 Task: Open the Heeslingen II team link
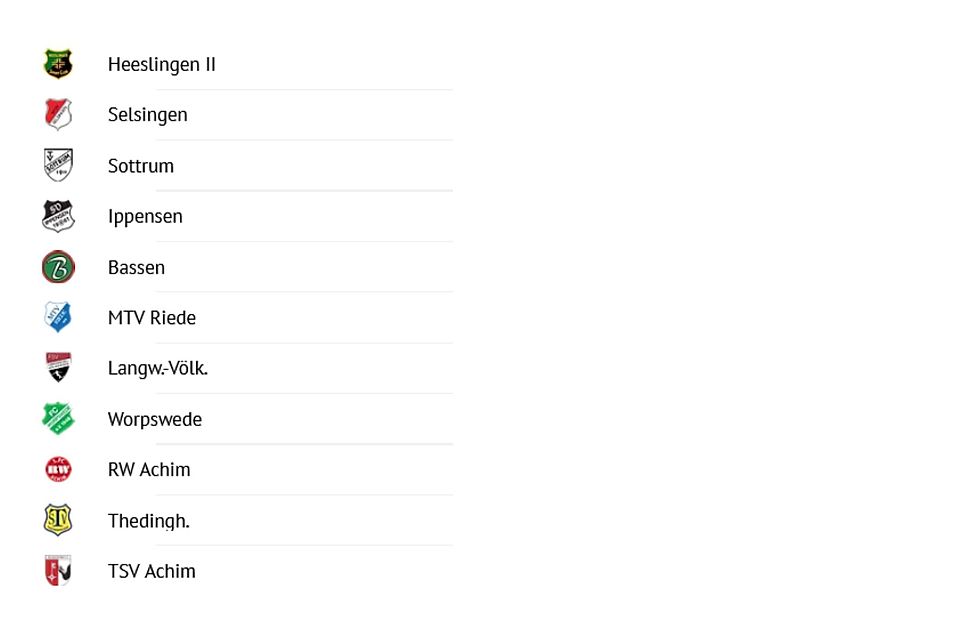click(162, 65)
